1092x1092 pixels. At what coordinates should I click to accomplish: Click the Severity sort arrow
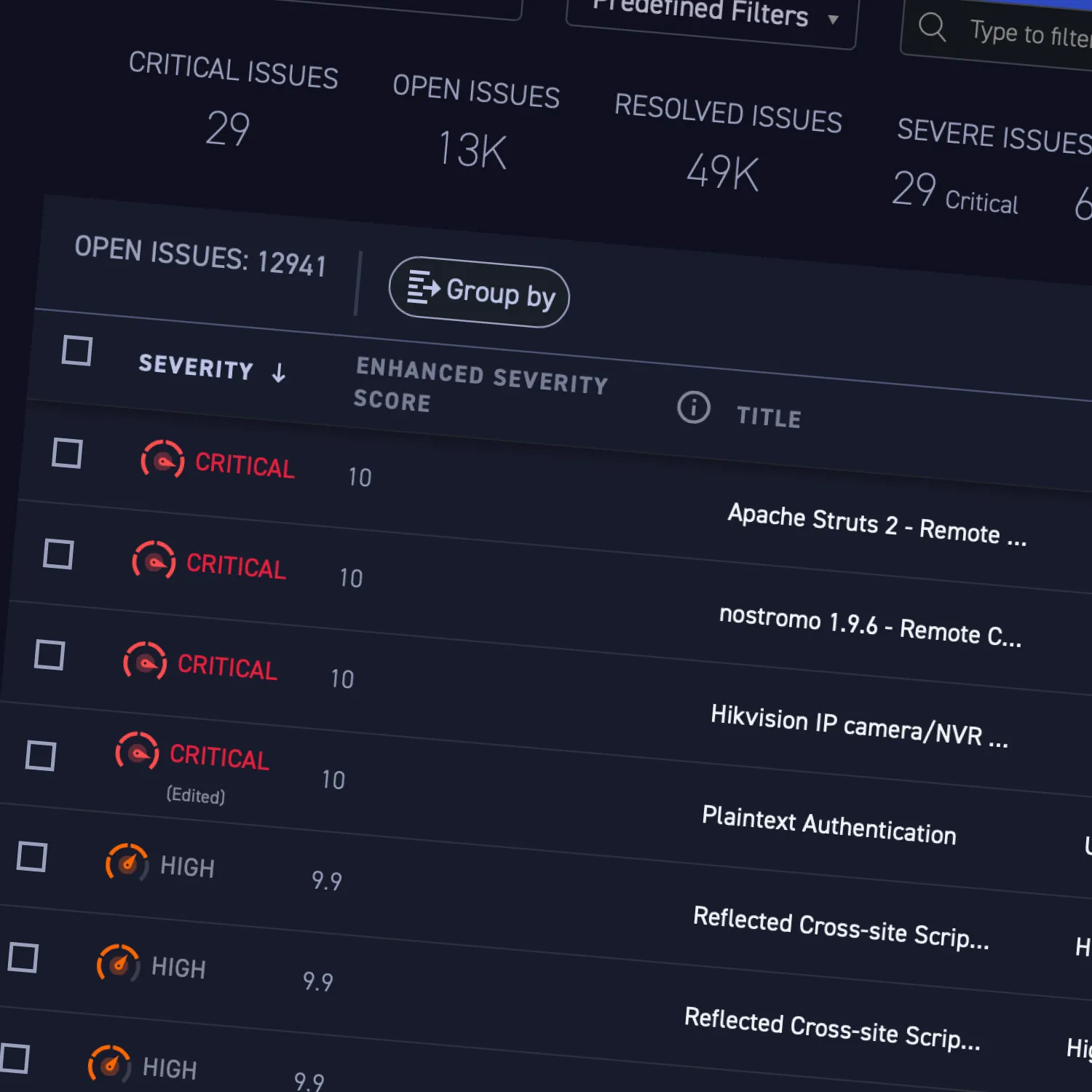tap(278, 373)
